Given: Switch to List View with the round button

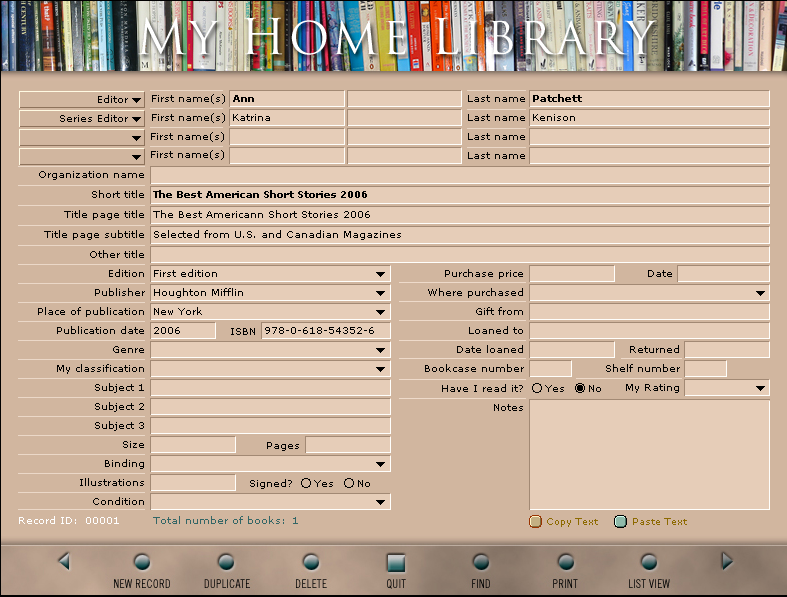Looking at the screenshot, I should [x=649, y=562].
